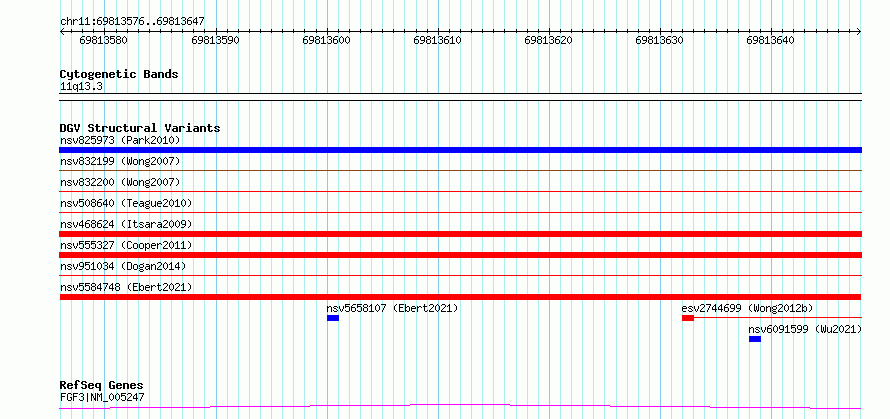Open variant nsv555327 (Cooper2011) label
The image size is (890, 419).
tap(126, 245)
